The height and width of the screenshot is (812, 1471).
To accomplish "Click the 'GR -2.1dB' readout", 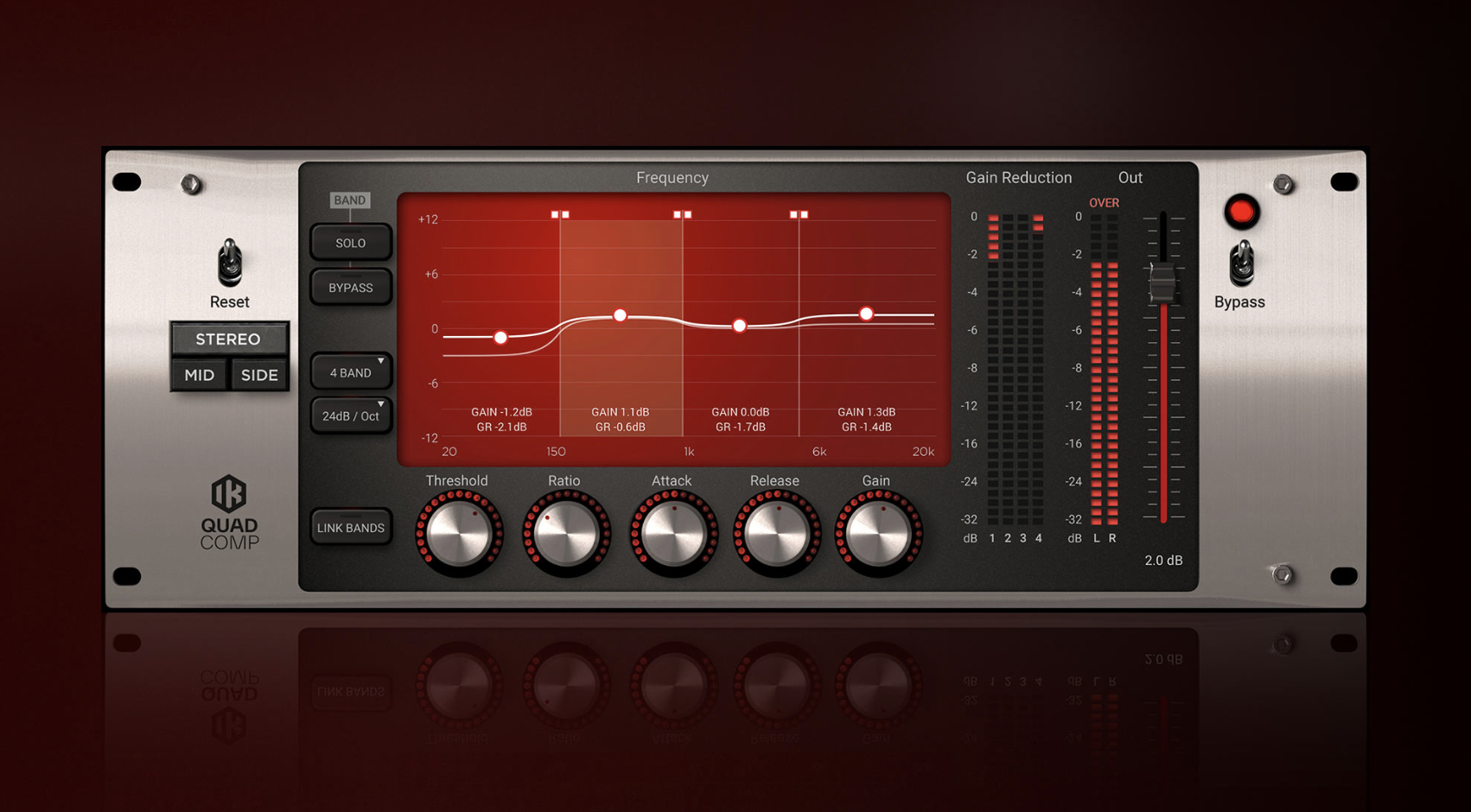I will click(x=501, y=427).
